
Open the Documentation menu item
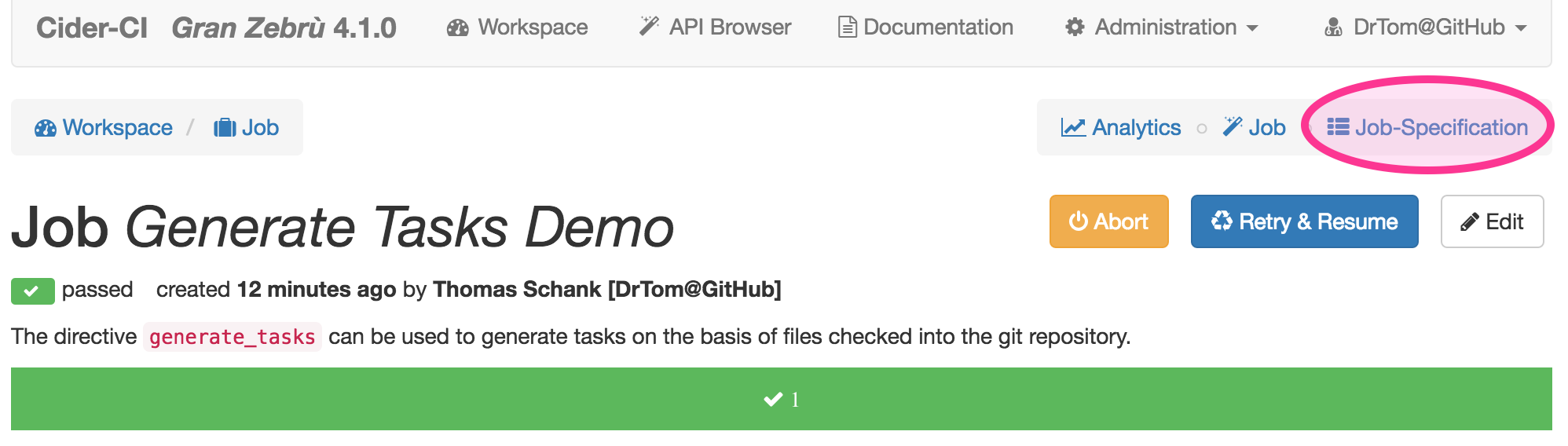coord(925,27)
